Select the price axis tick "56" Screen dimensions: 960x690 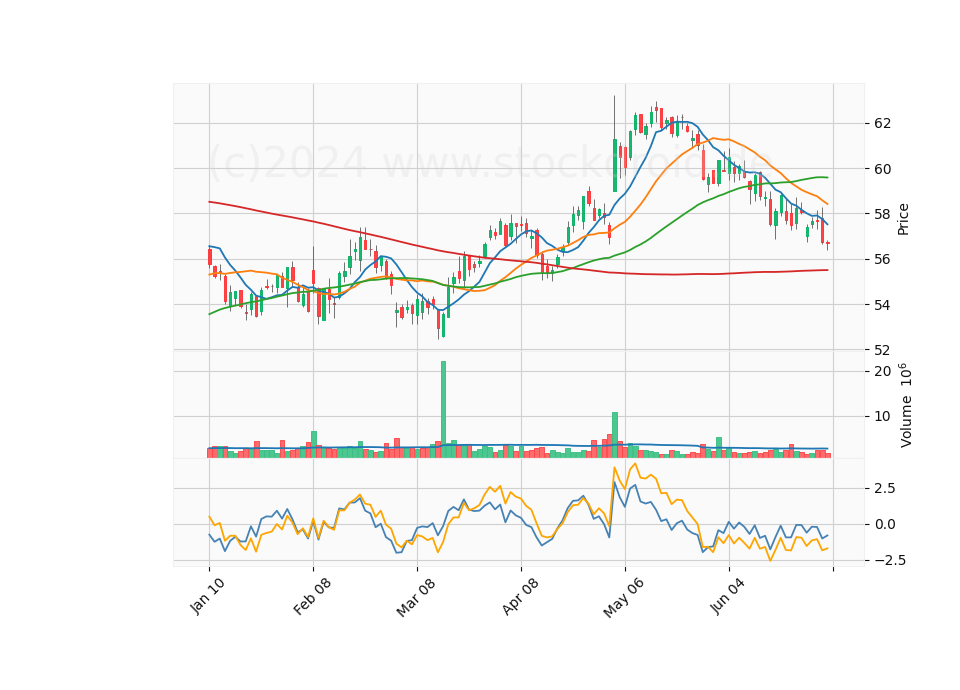coord(882,260)
